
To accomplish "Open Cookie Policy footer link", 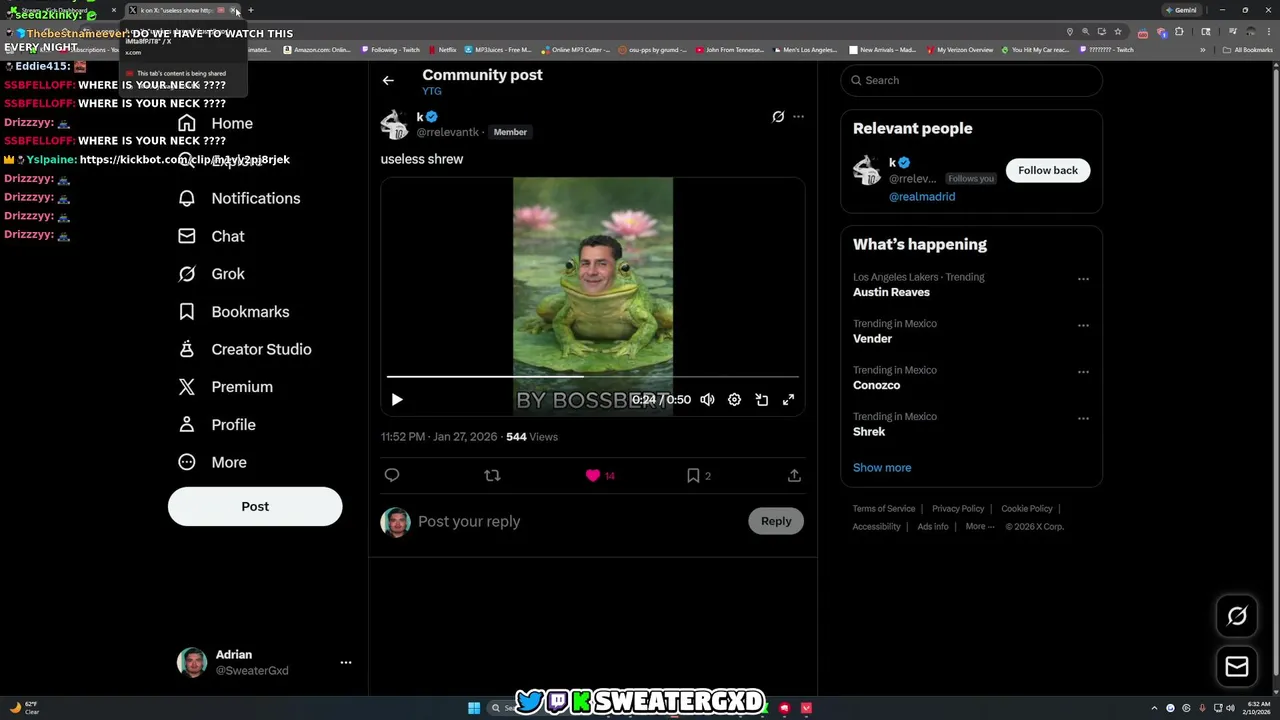I will pyautogui.click(x=1027, y=509).
